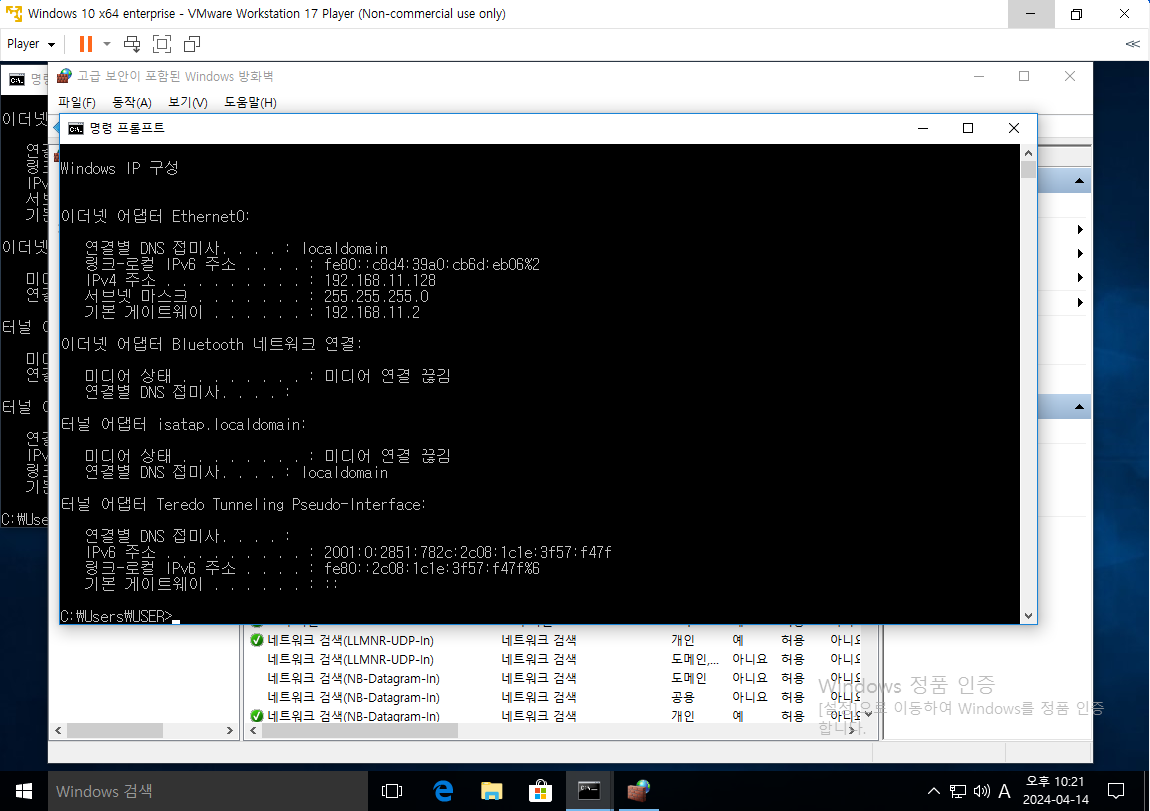Click the VMware Workstation title bar icon
The width and height of the screenshot is (1150, 811).
point(14,14)
